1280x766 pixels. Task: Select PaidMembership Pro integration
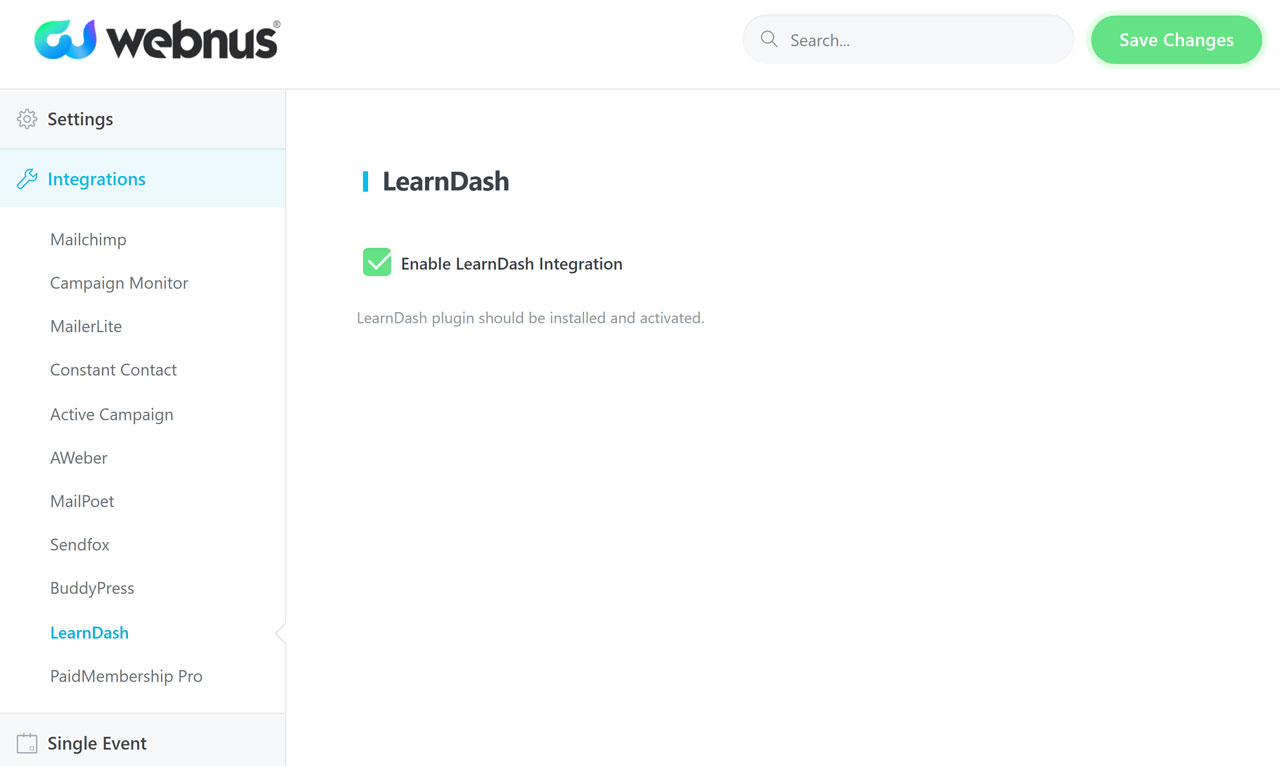click(126, 676)
